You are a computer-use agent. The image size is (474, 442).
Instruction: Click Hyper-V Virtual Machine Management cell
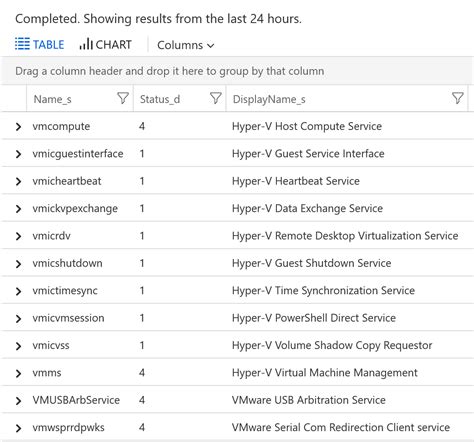(x=325, y=373)
